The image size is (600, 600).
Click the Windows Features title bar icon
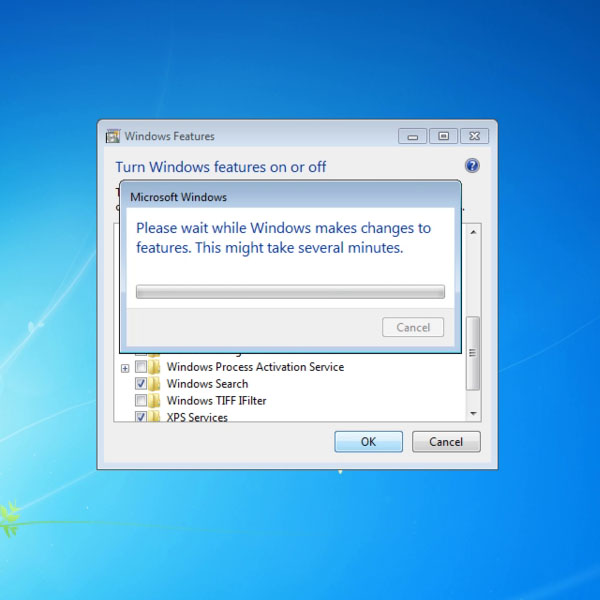click(113, 136)
